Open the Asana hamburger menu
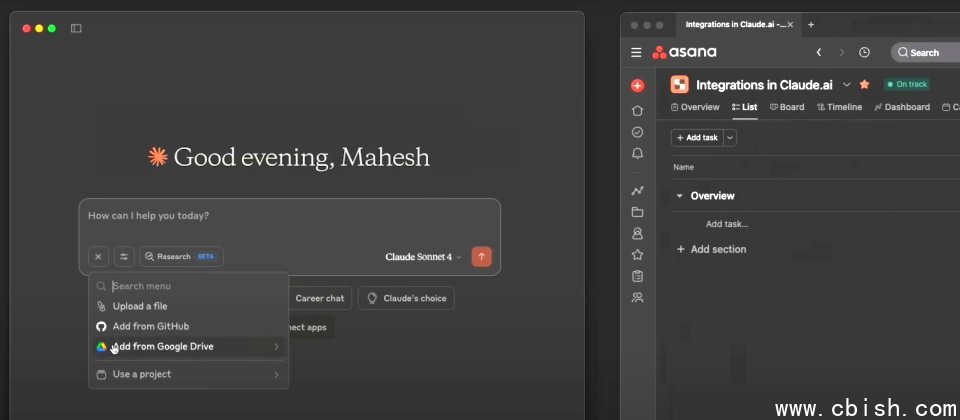The width and height of the screenshot is (960, 420). (637, 53)
